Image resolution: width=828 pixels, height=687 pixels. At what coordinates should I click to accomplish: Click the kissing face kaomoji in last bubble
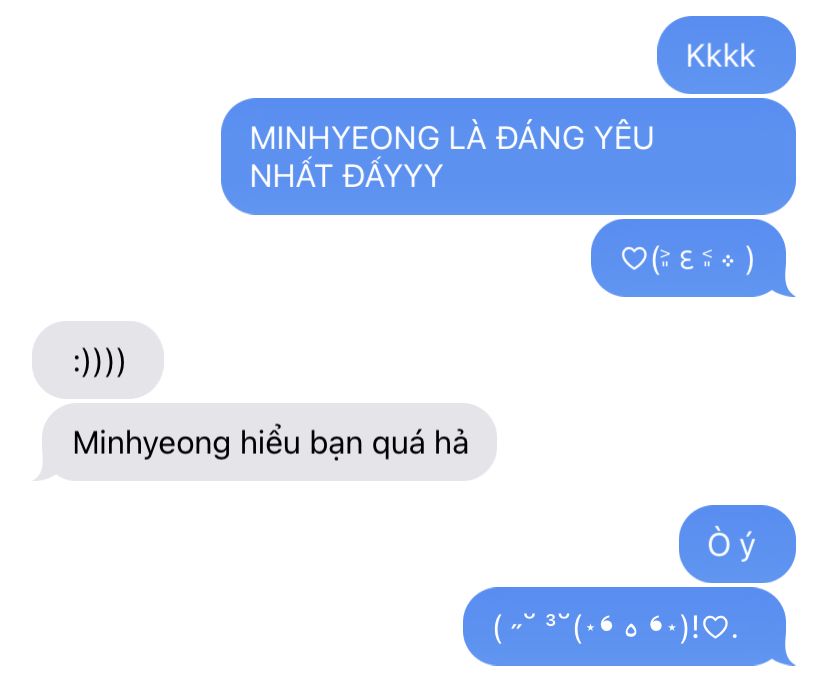tap(532, 626)
